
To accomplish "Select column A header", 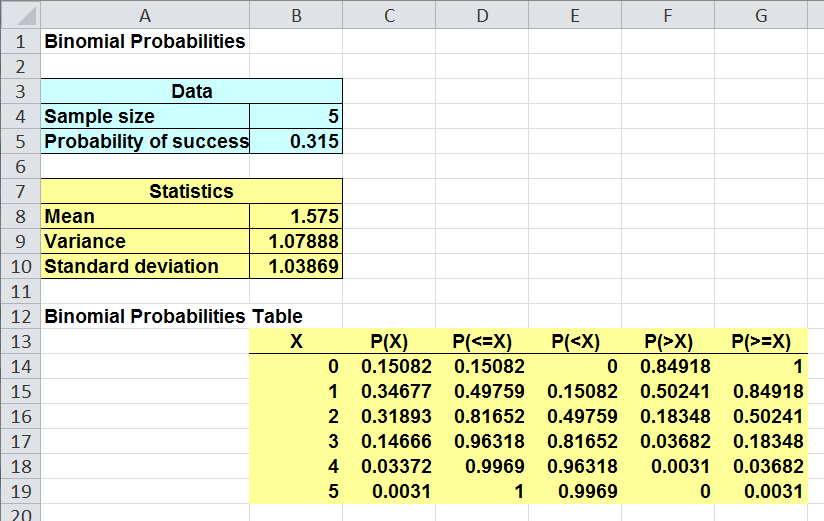I will (145, 15).
